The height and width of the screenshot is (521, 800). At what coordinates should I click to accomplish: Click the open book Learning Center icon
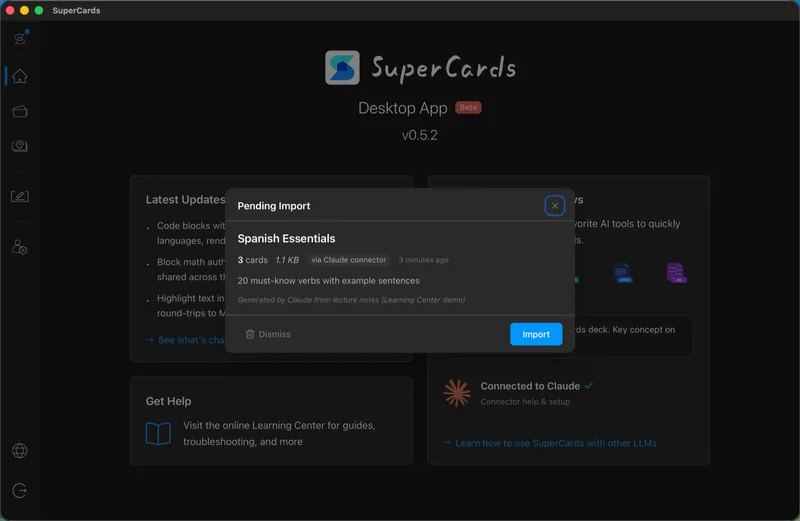click(x=158, y=434)
